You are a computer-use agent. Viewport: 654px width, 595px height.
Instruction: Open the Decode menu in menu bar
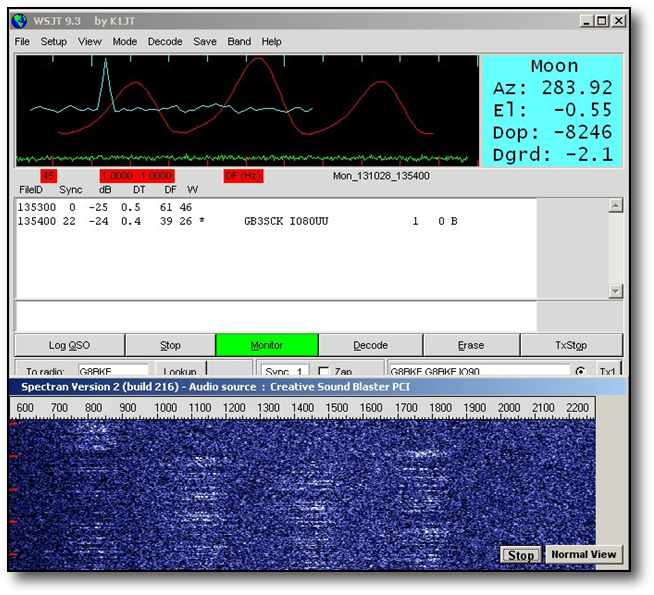point(165,42)
